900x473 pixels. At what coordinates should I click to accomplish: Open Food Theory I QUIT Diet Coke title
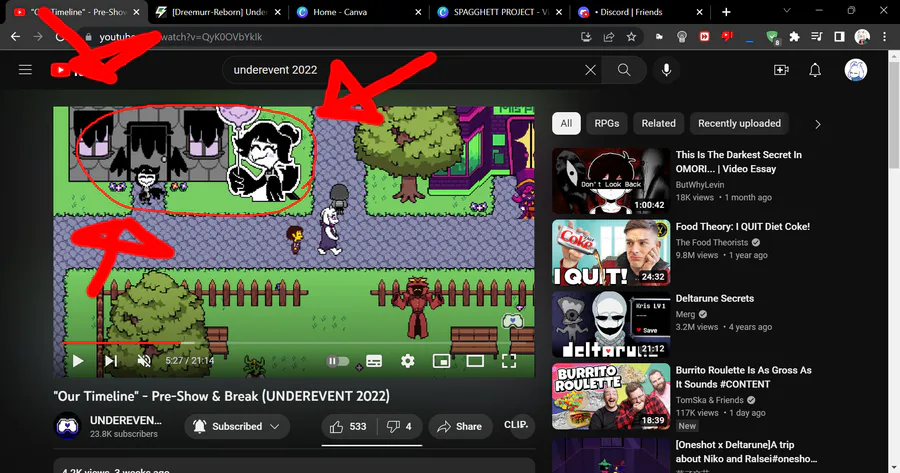(743, 227)
